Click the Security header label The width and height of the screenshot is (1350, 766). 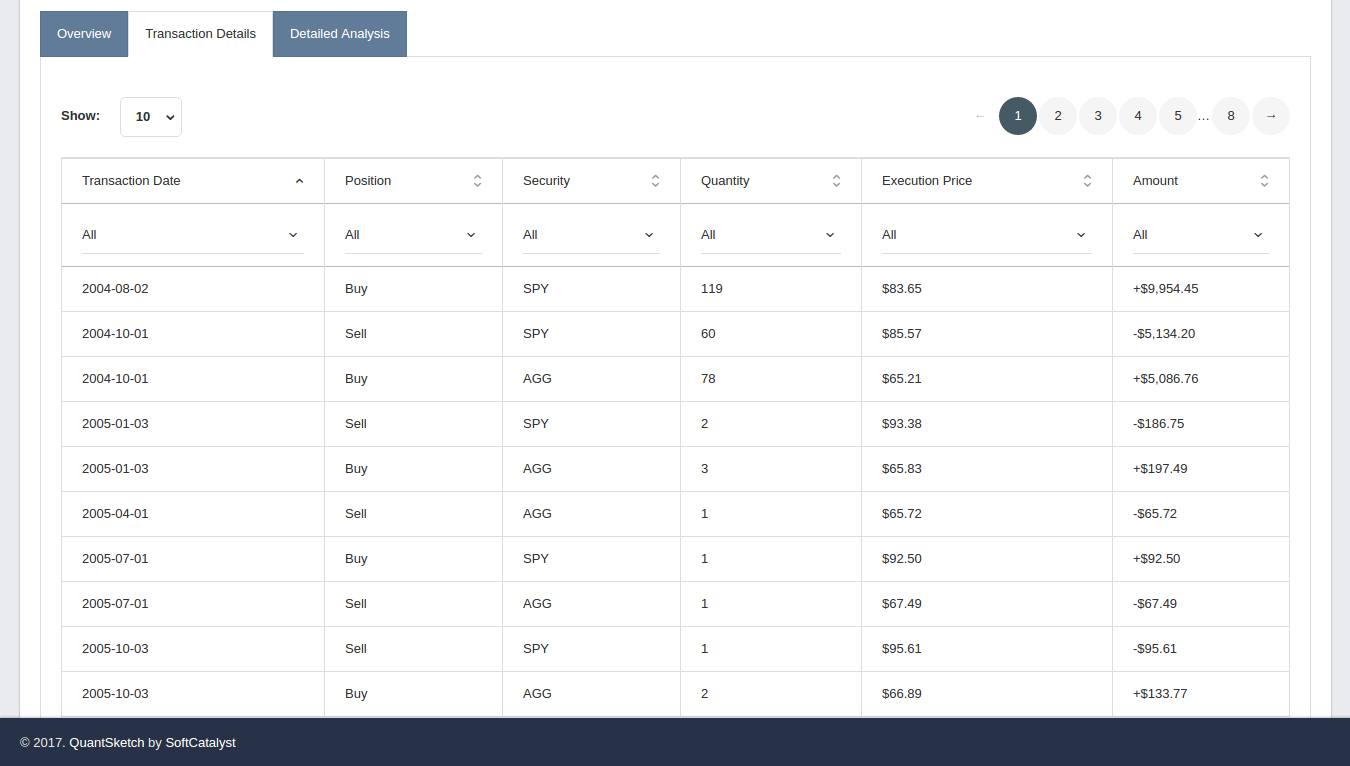click(546, 181)
